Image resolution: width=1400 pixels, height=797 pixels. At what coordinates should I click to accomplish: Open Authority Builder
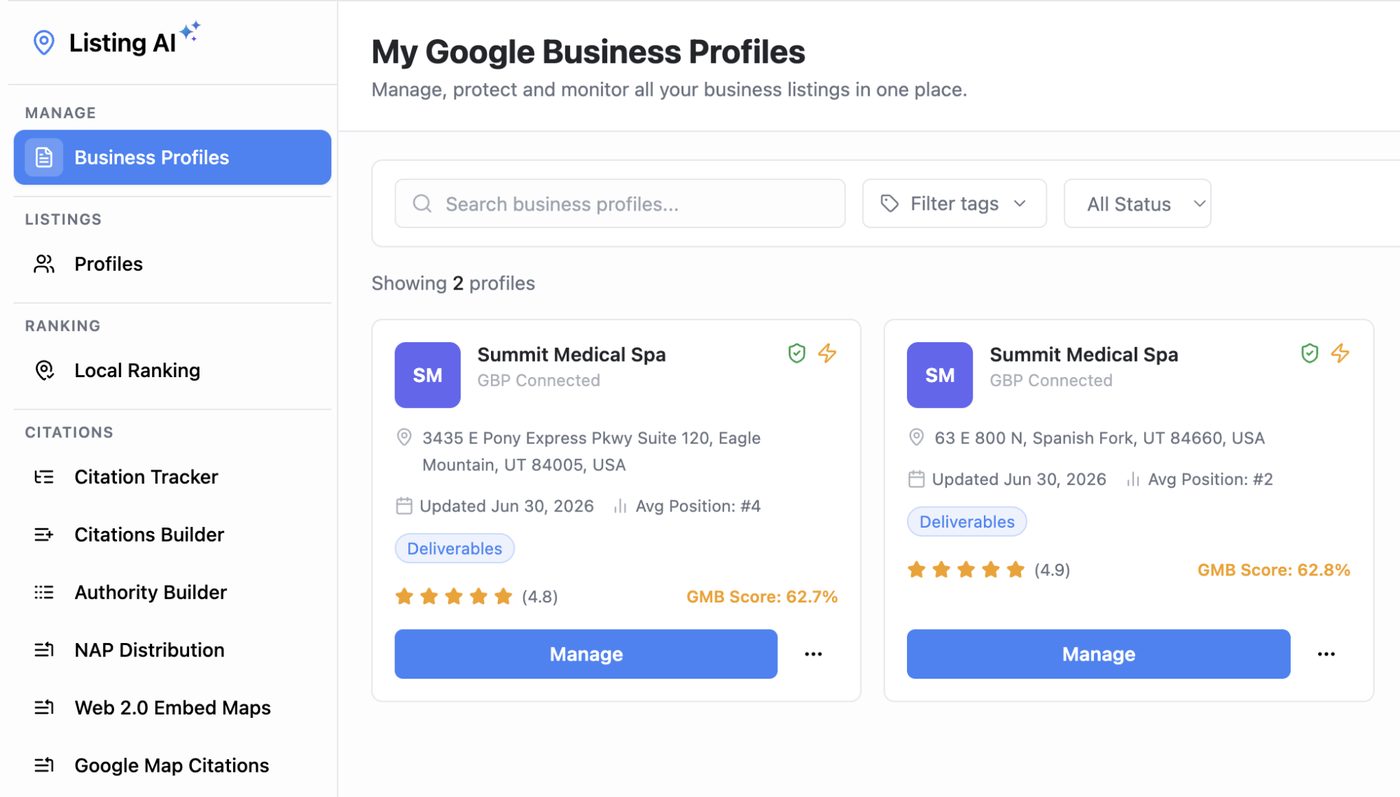click(172, 592)
